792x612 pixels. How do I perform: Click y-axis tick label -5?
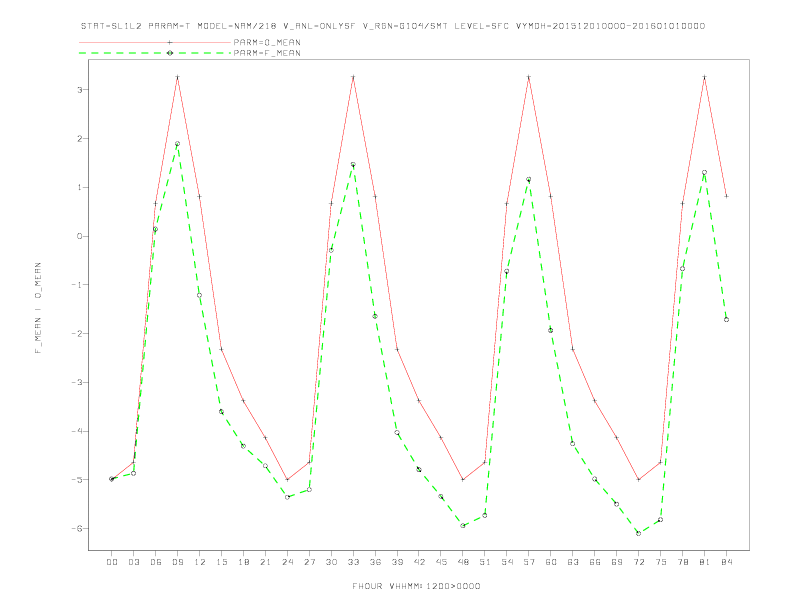point(77,480)
